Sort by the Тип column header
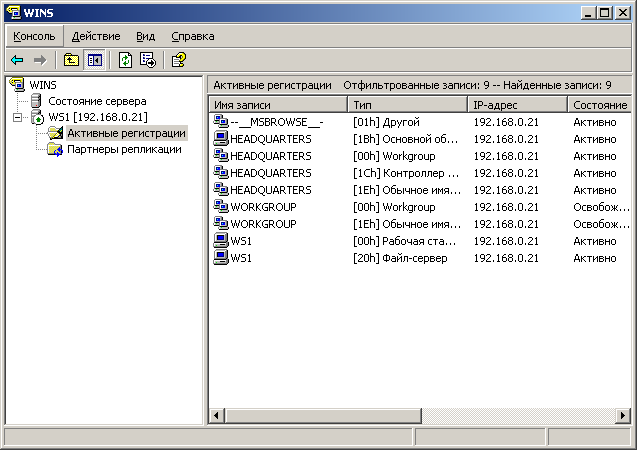Screen dimensions: 637x450 407,105
